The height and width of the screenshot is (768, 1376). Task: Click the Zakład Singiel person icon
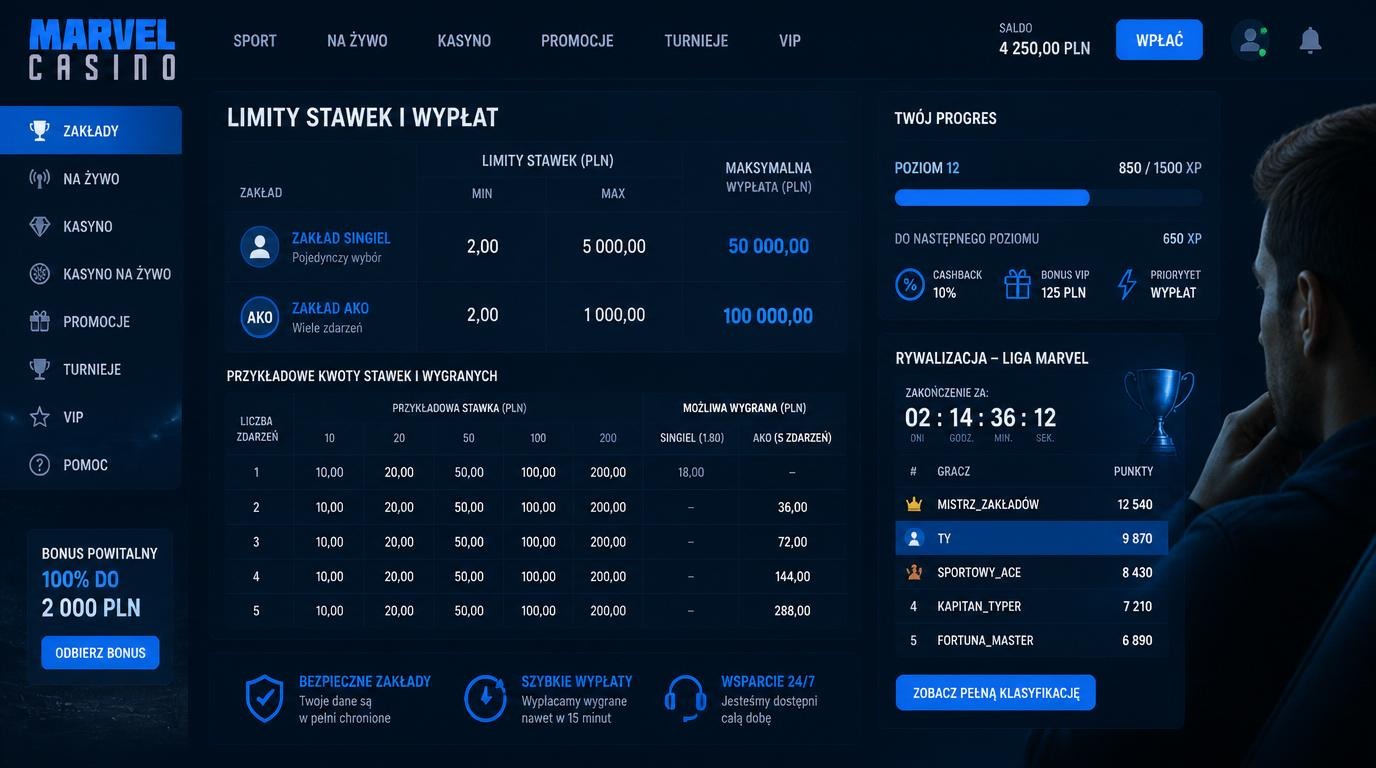coord(260,246)
